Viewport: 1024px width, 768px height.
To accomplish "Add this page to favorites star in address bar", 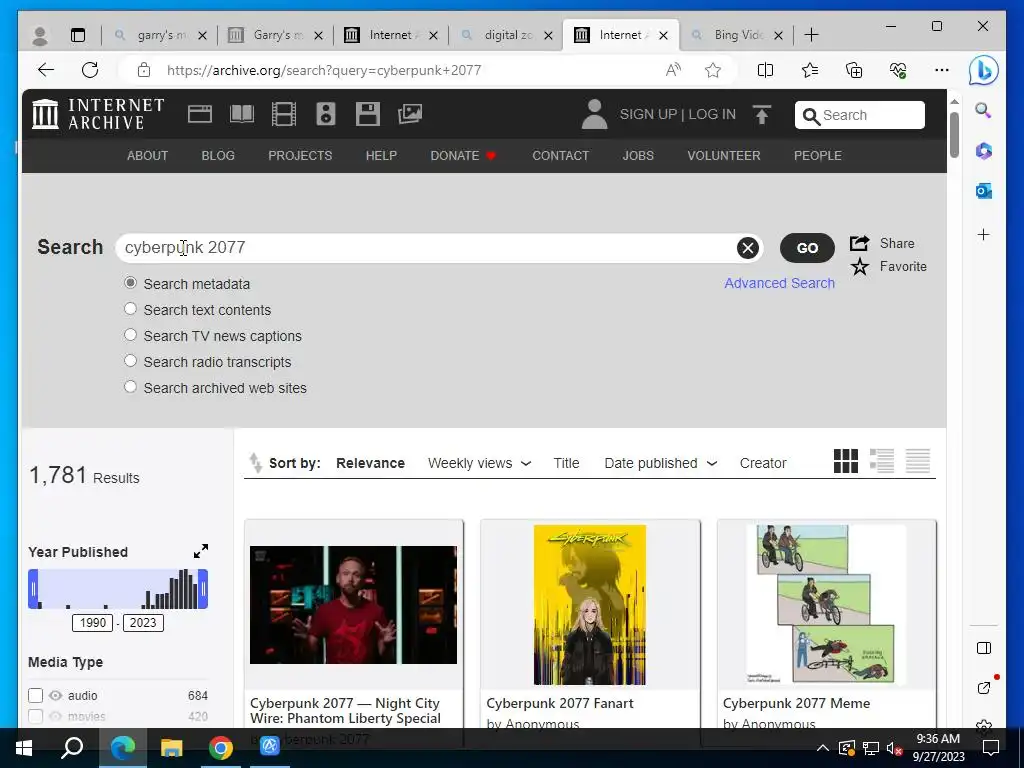I will pos(713,70).
